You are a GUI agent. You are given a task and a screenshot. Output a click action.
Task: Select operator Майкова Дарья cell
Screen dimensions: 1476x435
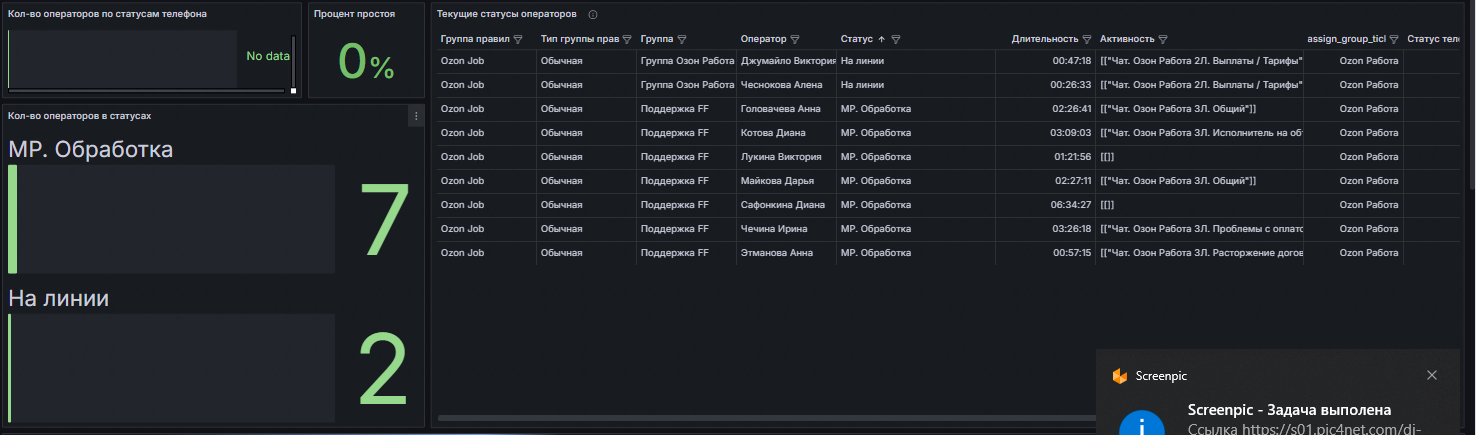(x=787, y=181)
